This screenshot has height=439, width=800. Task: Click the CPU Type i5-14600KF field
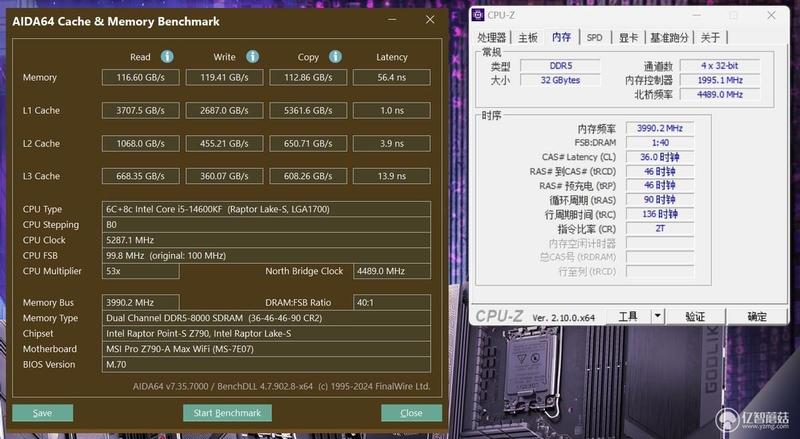point(266,209)
